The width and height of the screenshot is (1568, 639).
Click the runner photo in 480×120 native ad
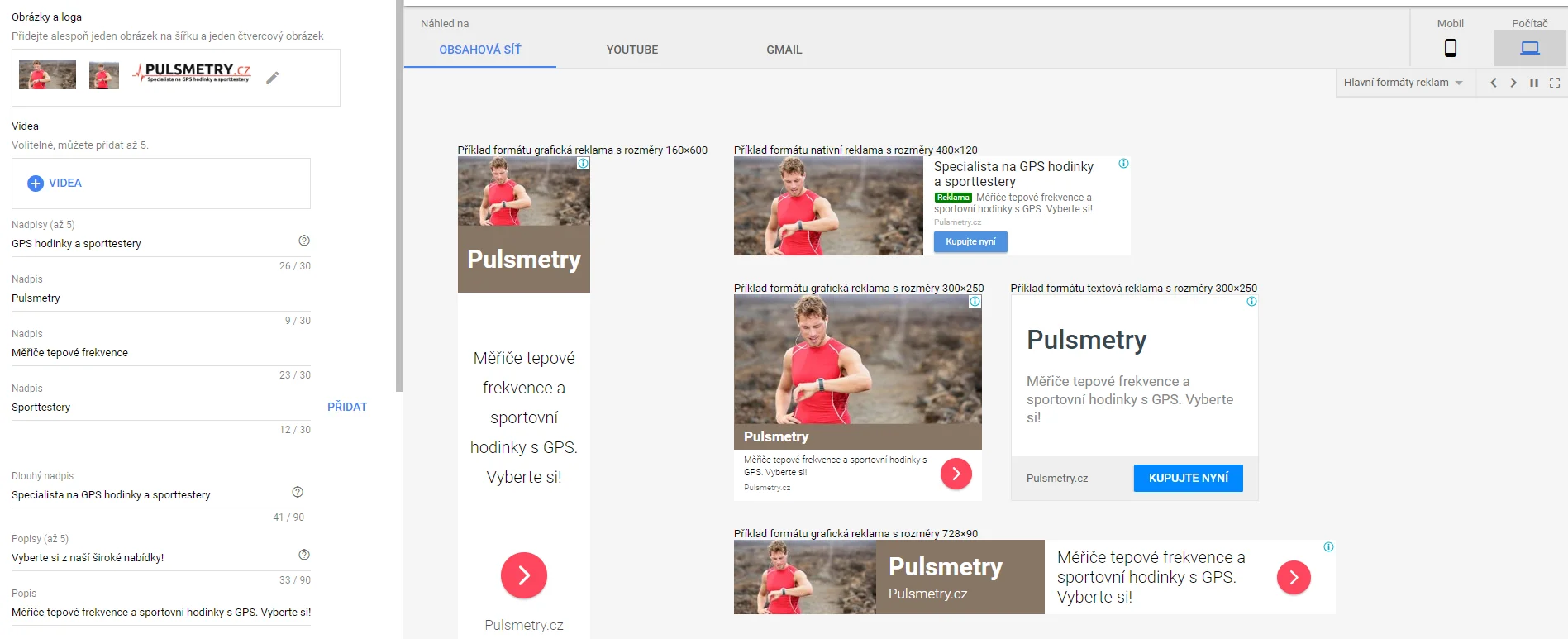(828, 206)
